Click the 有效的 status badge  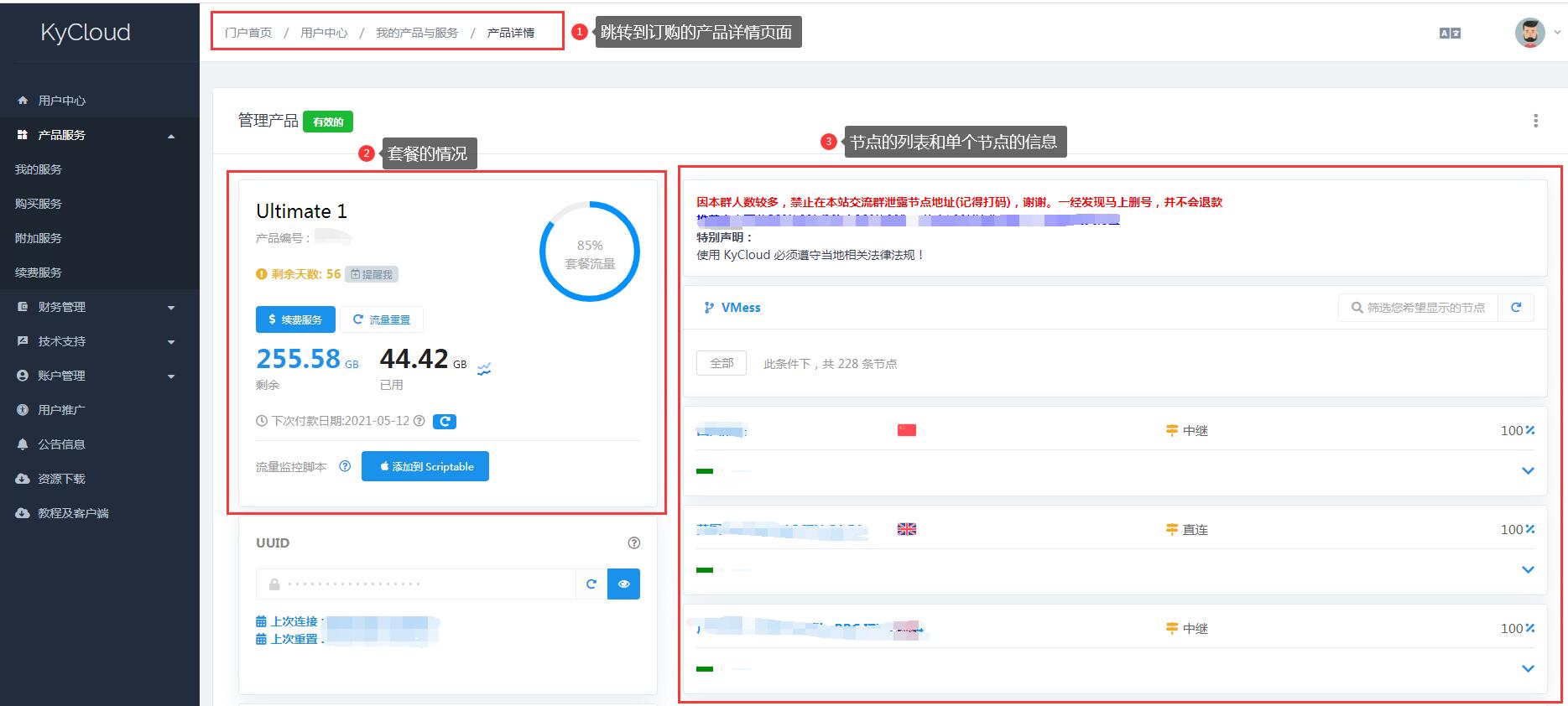tap(328, 122)
